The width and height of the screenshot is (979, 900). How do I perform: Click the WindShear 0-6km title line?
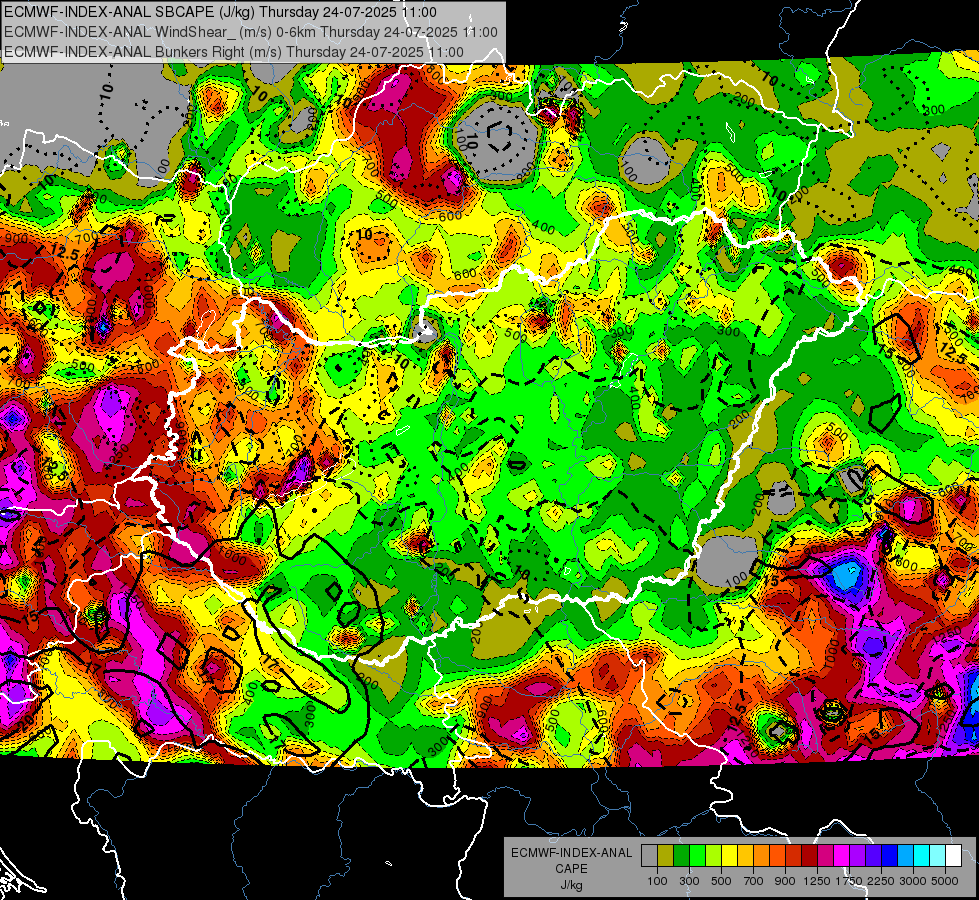point(251,32)
